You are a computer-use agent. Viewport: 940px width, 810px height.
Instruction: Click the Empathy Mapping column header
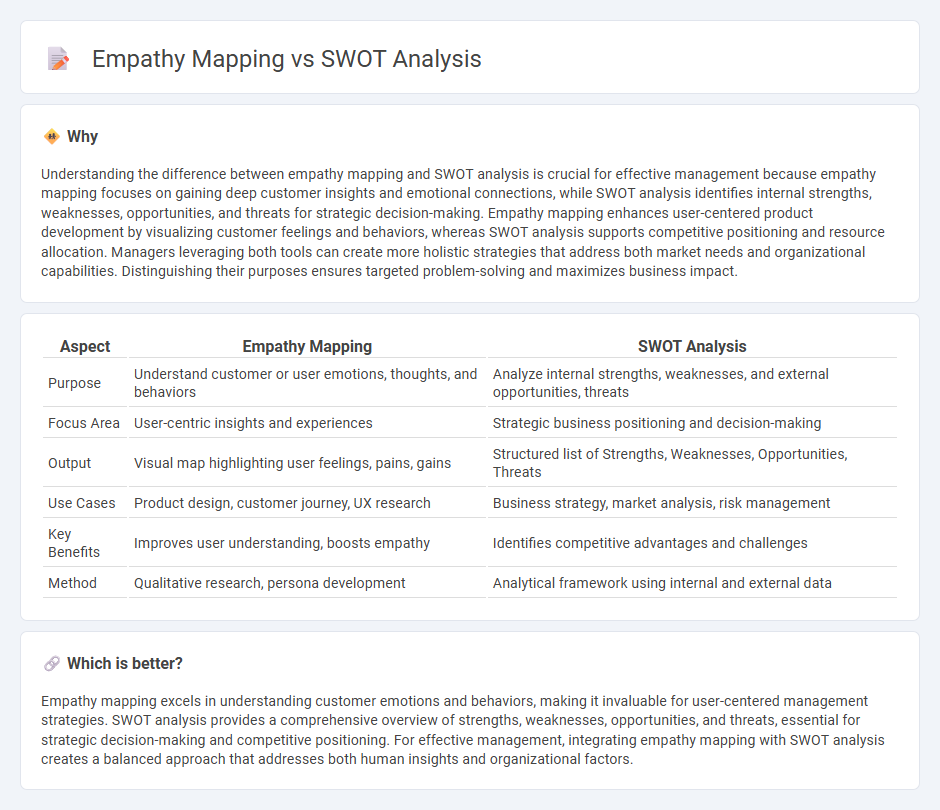coord(307,346)
